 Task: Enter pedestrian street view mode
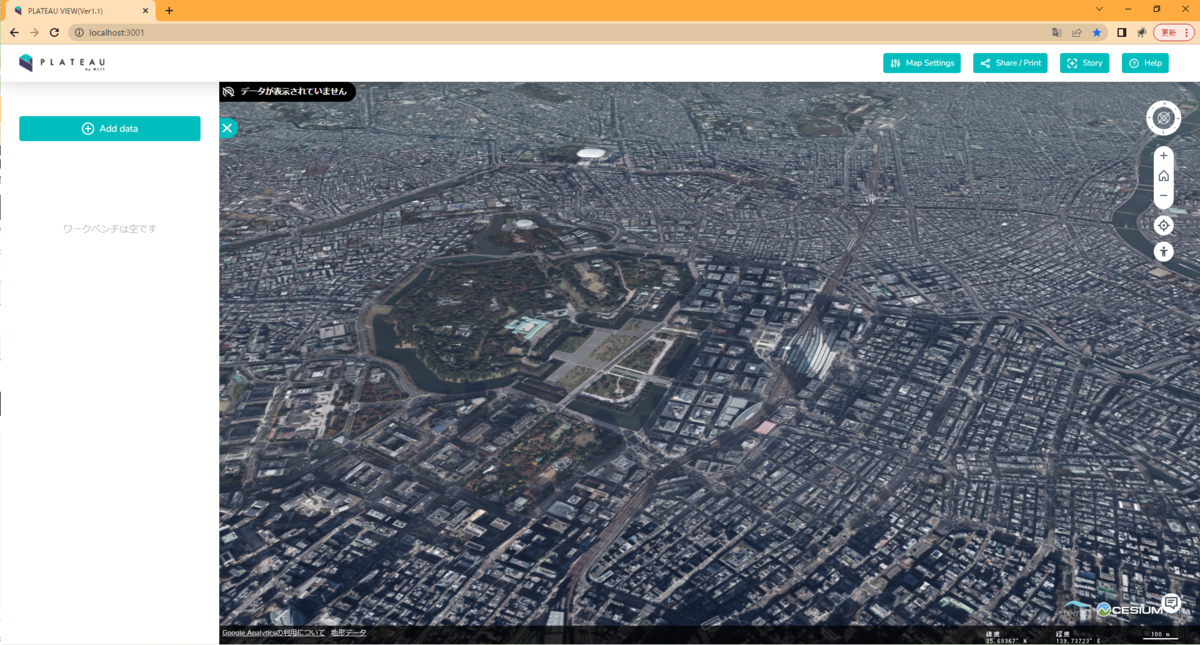(x=1163, y=251)
